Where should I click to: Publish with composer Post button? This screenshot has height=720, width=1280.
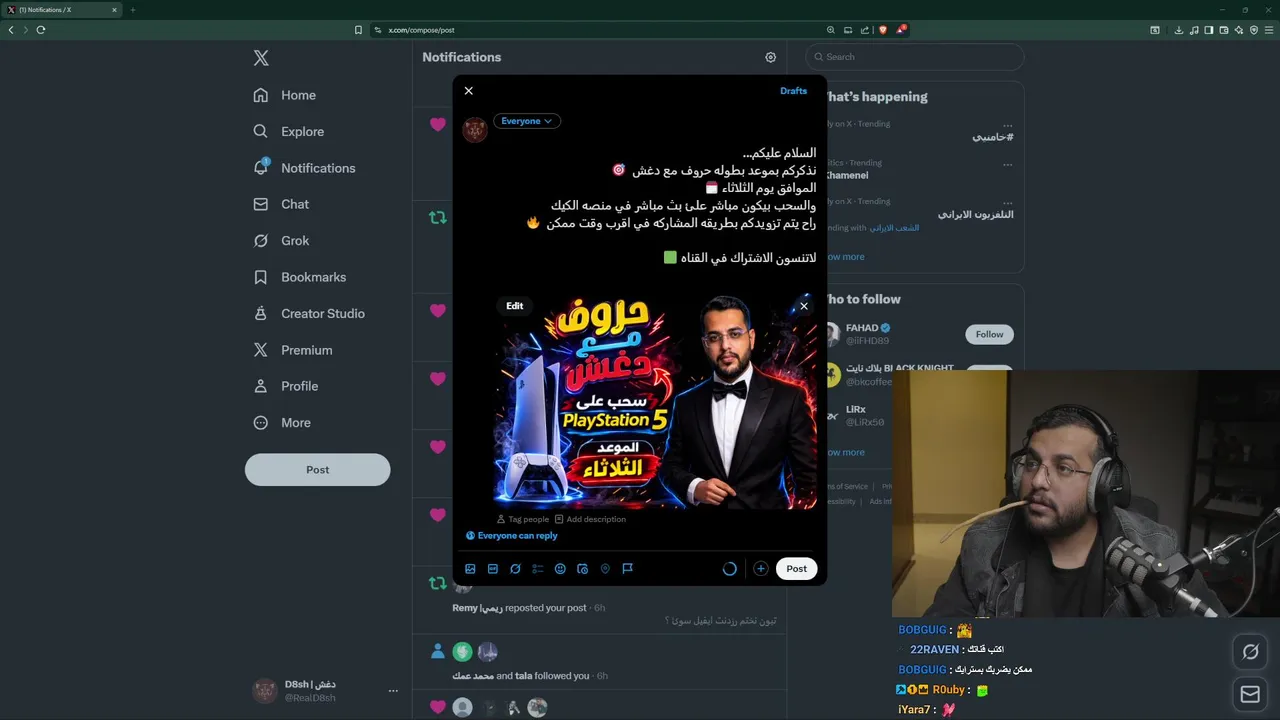point(796,569)
